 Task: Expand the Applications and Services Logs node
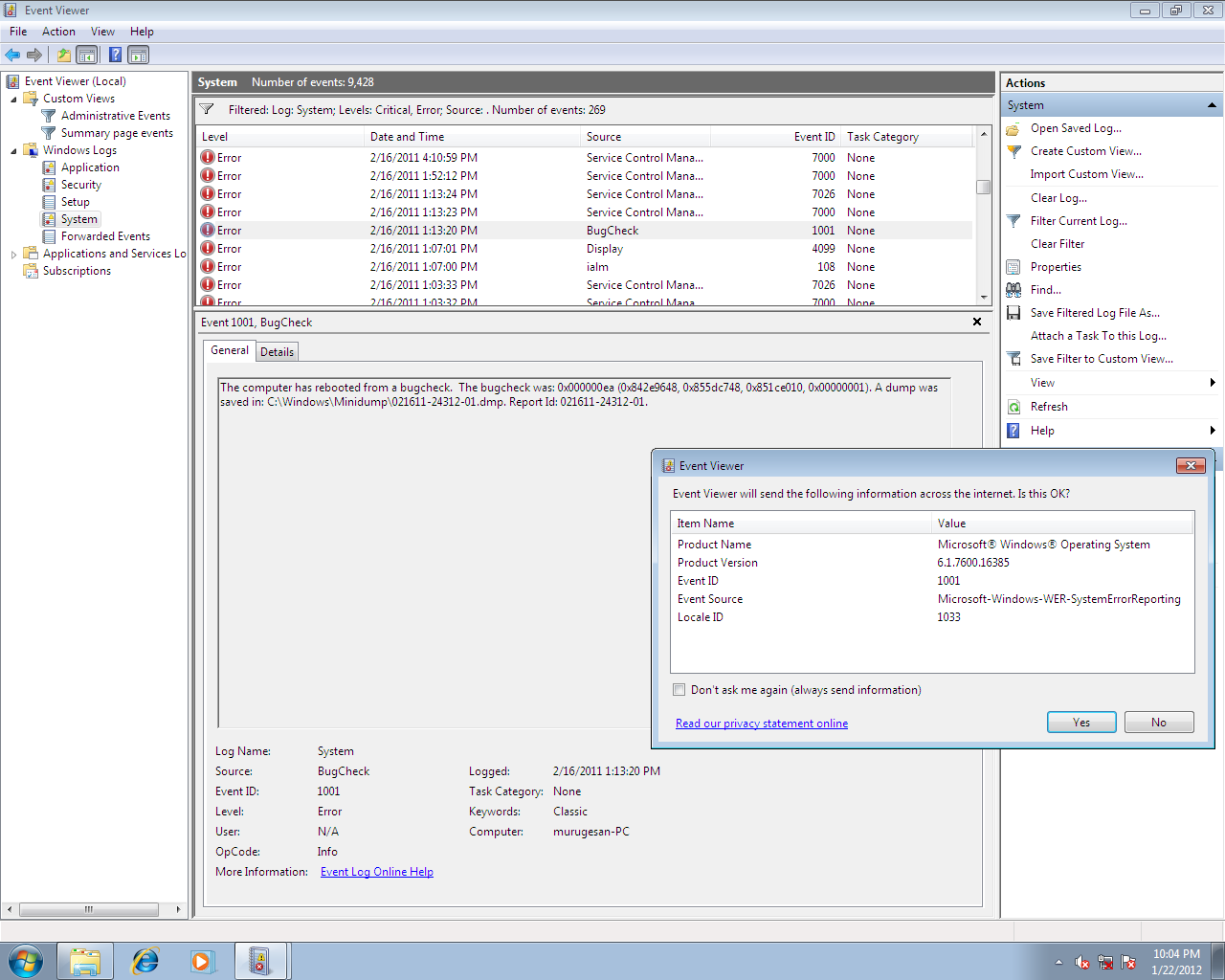[13, 254]
